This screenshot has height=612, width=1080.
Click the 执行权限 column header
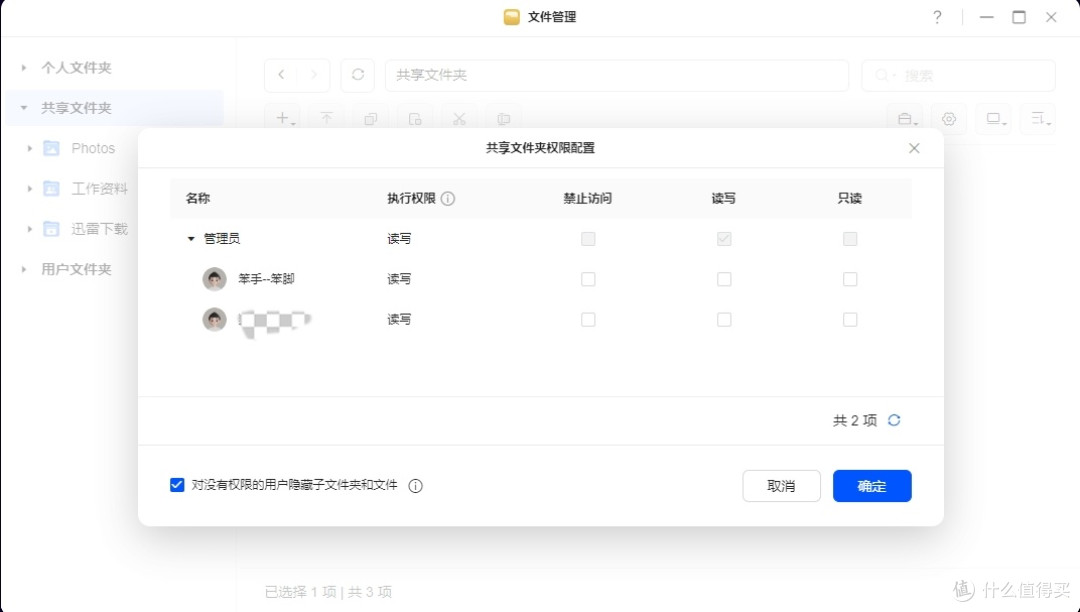point(411,198)
